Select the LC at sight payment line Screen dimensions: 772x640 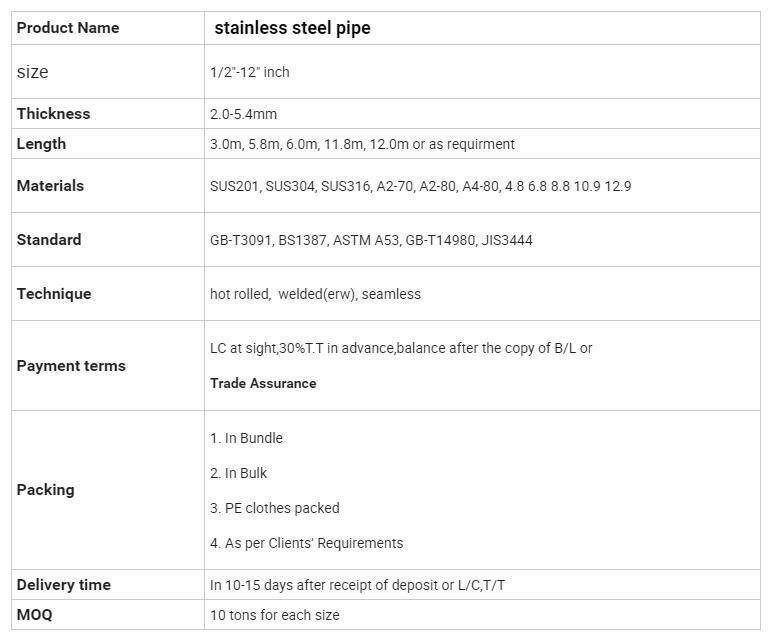click(401, 348)
